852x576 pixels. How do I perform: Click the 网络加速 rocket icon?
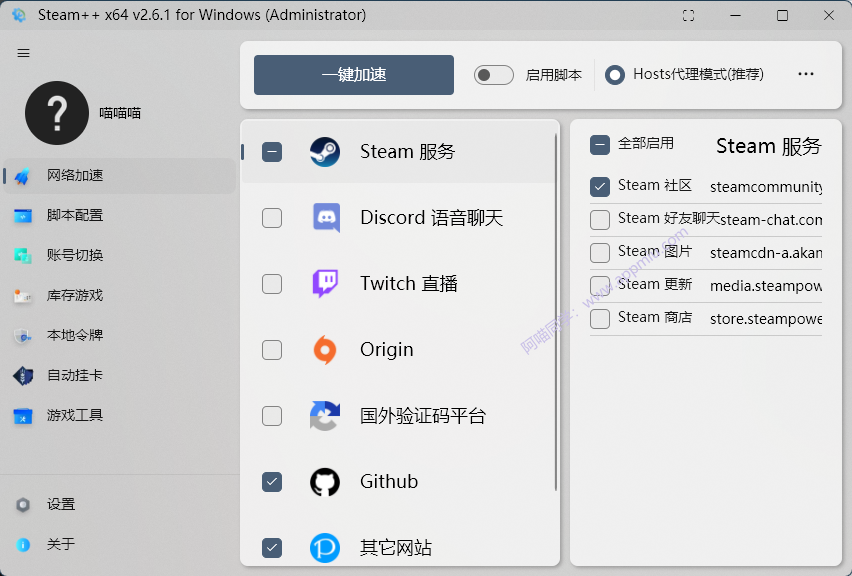click(23, 176)
